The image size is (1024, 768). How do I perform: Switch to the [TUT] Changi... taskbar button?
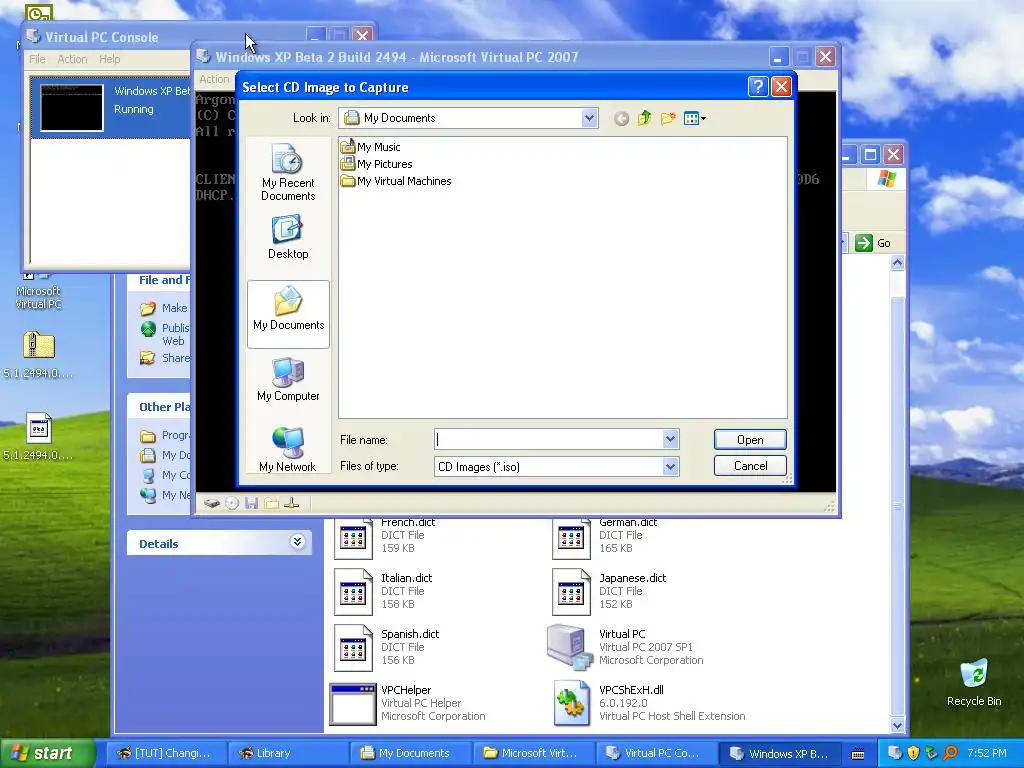tap(165, 753)
